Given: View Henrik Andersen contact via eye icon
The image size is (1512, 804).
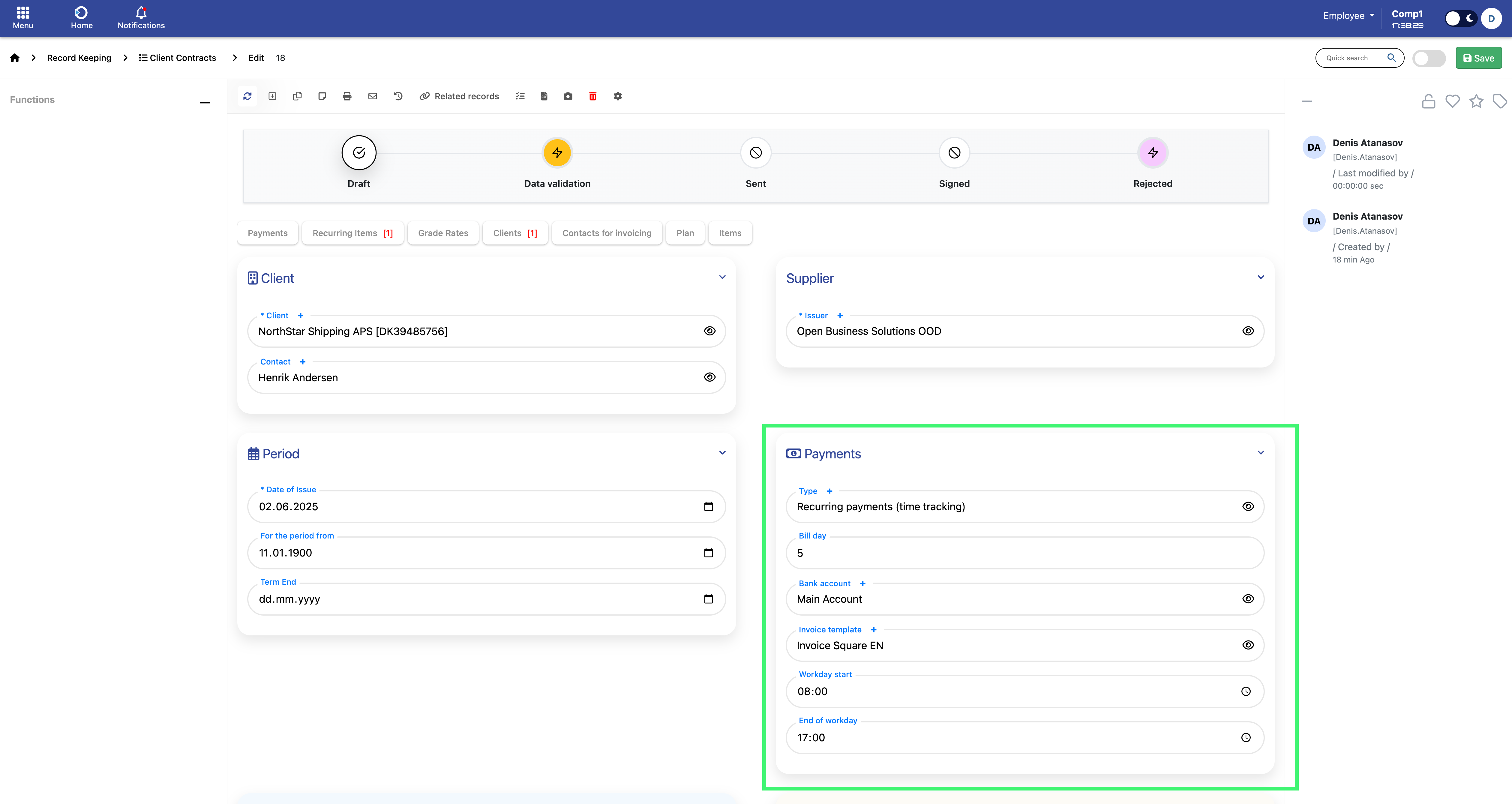Looking at the screenshot, I should (x=709, y=377).
